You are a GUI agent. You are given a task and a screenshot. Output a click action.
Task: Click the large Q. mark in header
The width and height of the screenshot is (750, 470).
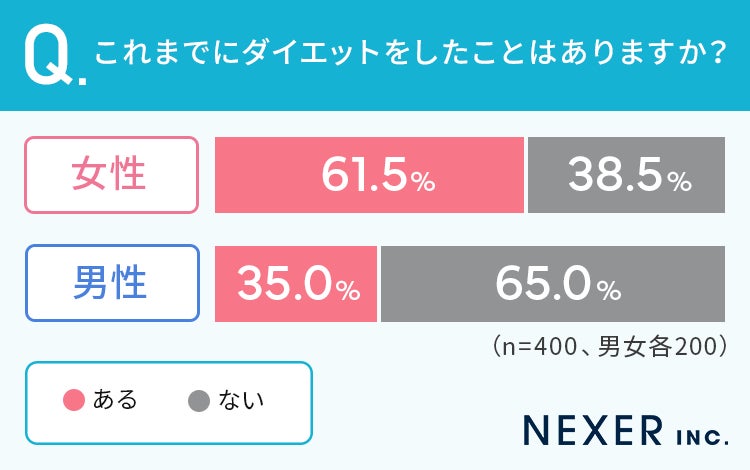tap(55, 55)
